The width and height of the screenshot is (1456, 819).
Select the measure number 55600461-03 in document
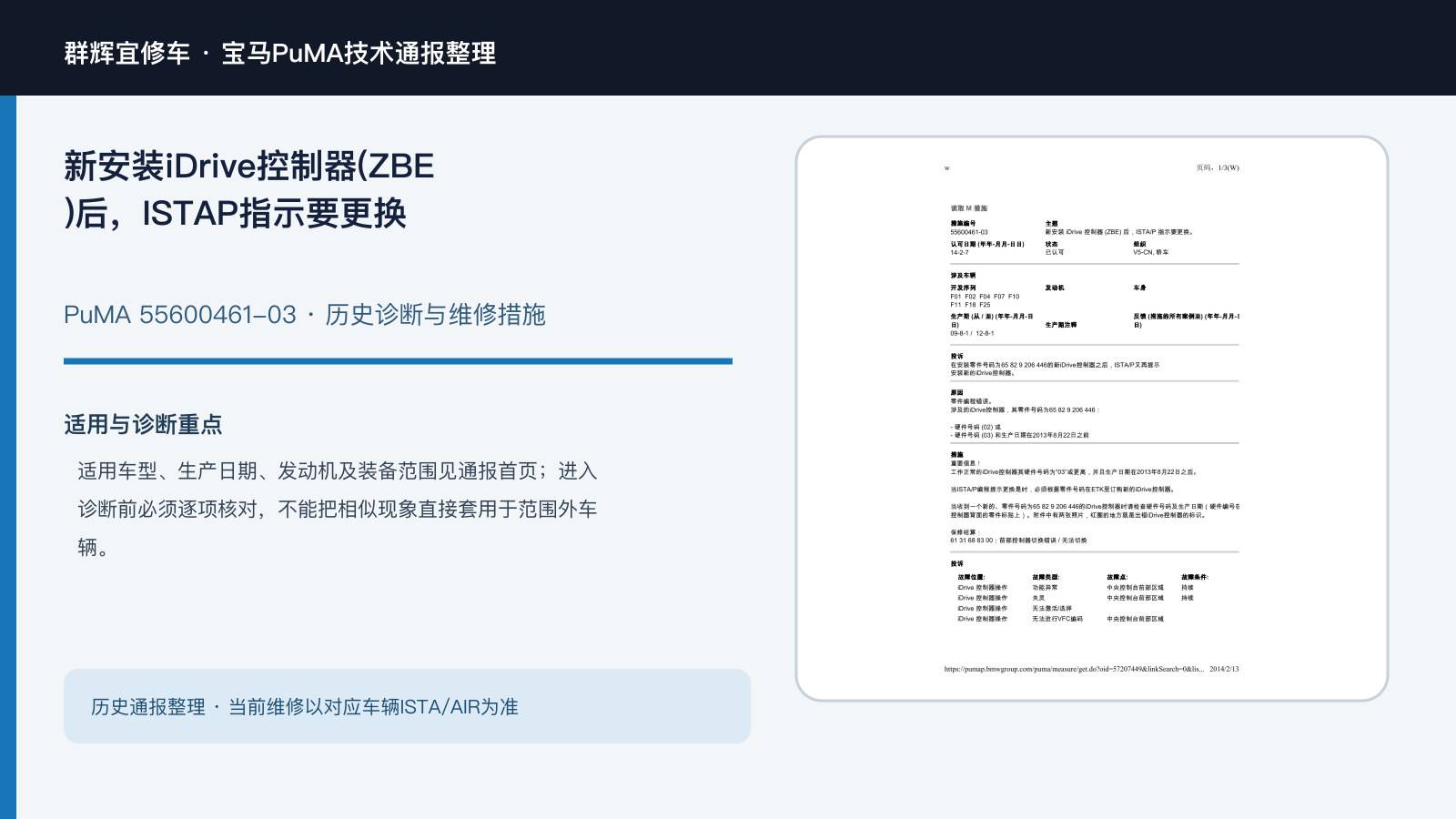tap(969, 232)
